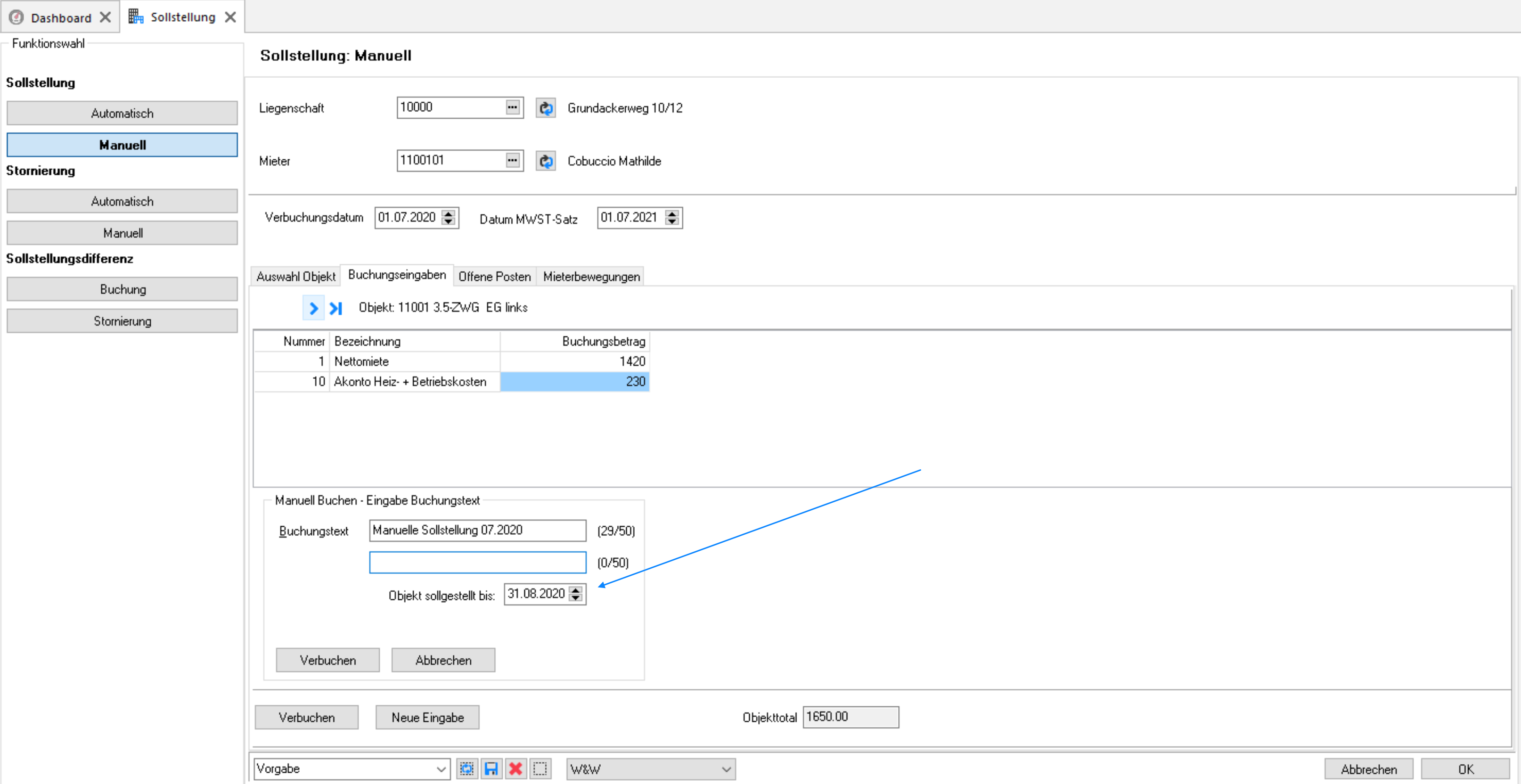
Task: Open the W&W dropdown
Action: click(651, 768)
